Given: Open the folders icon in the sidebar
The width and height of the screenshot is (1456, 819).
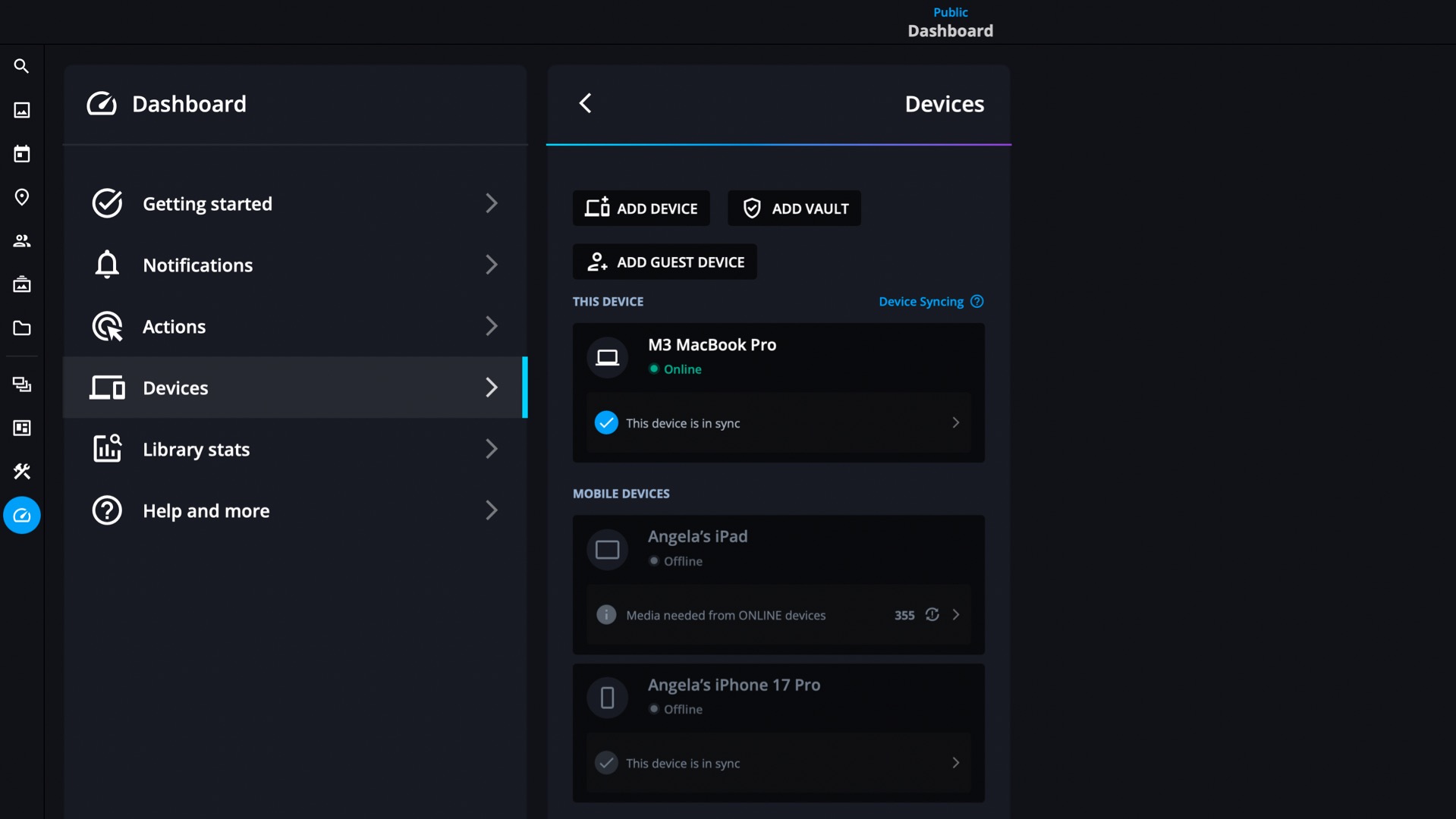Looking at the screenshot, I should 21,328.
